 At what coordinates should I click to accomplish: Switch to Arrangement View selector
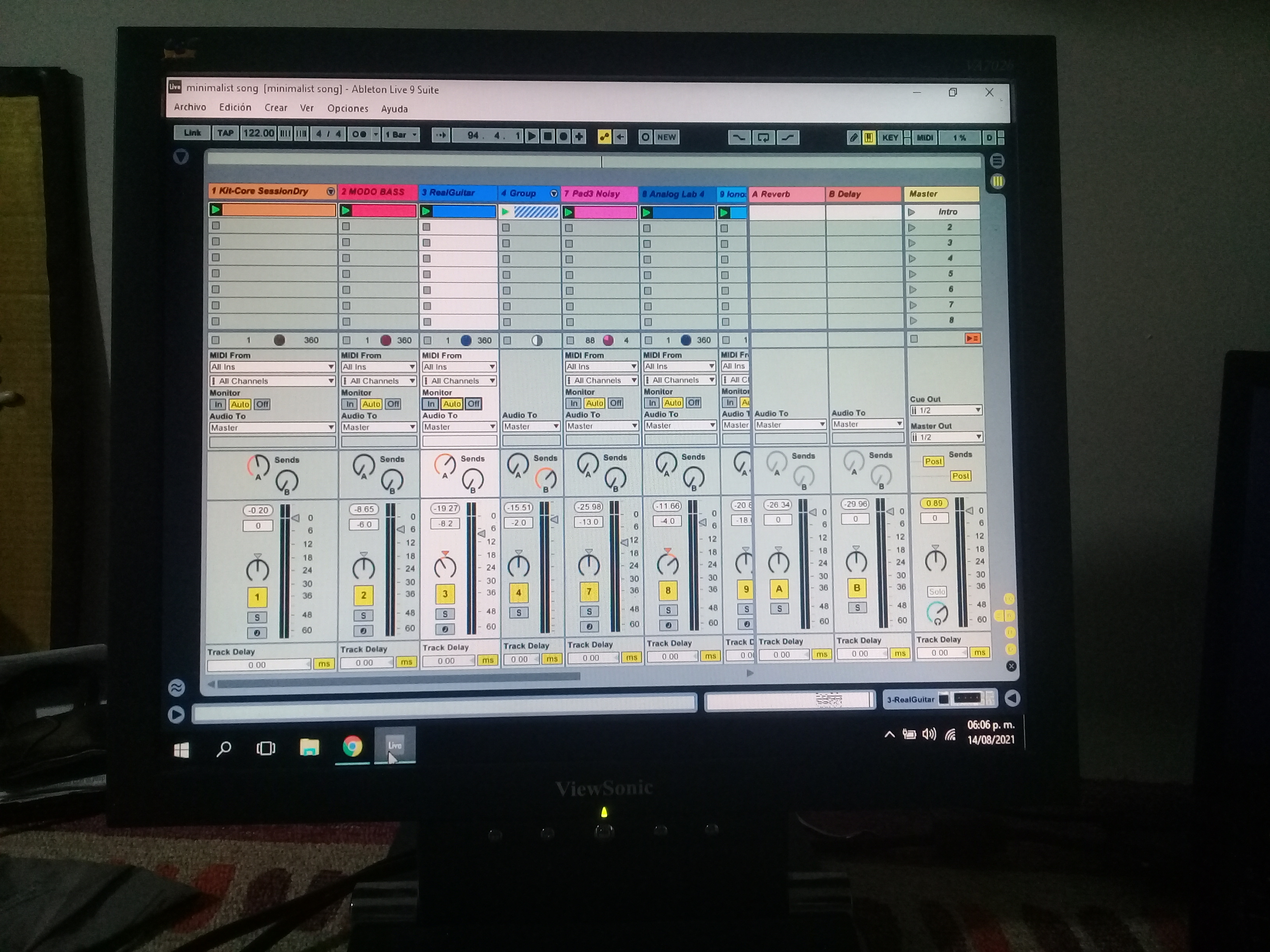(997, 161)
